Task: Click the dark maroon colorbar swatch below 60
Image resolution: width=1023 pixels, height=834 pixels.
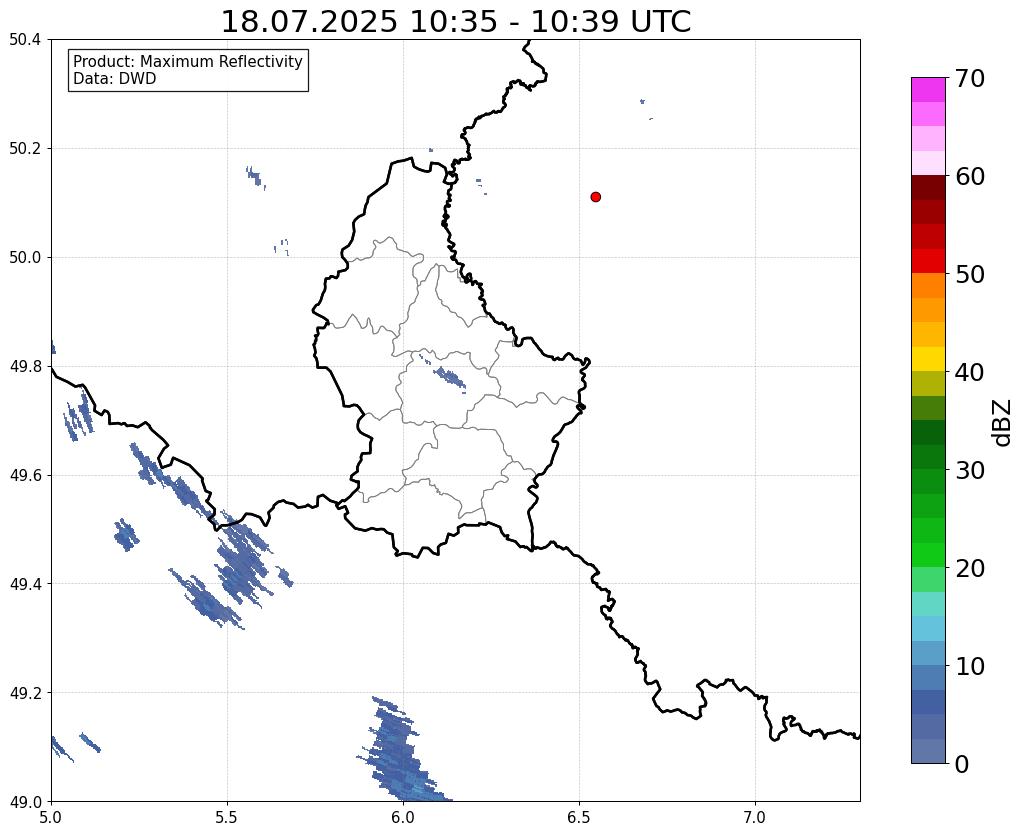Action: [928, 188]
